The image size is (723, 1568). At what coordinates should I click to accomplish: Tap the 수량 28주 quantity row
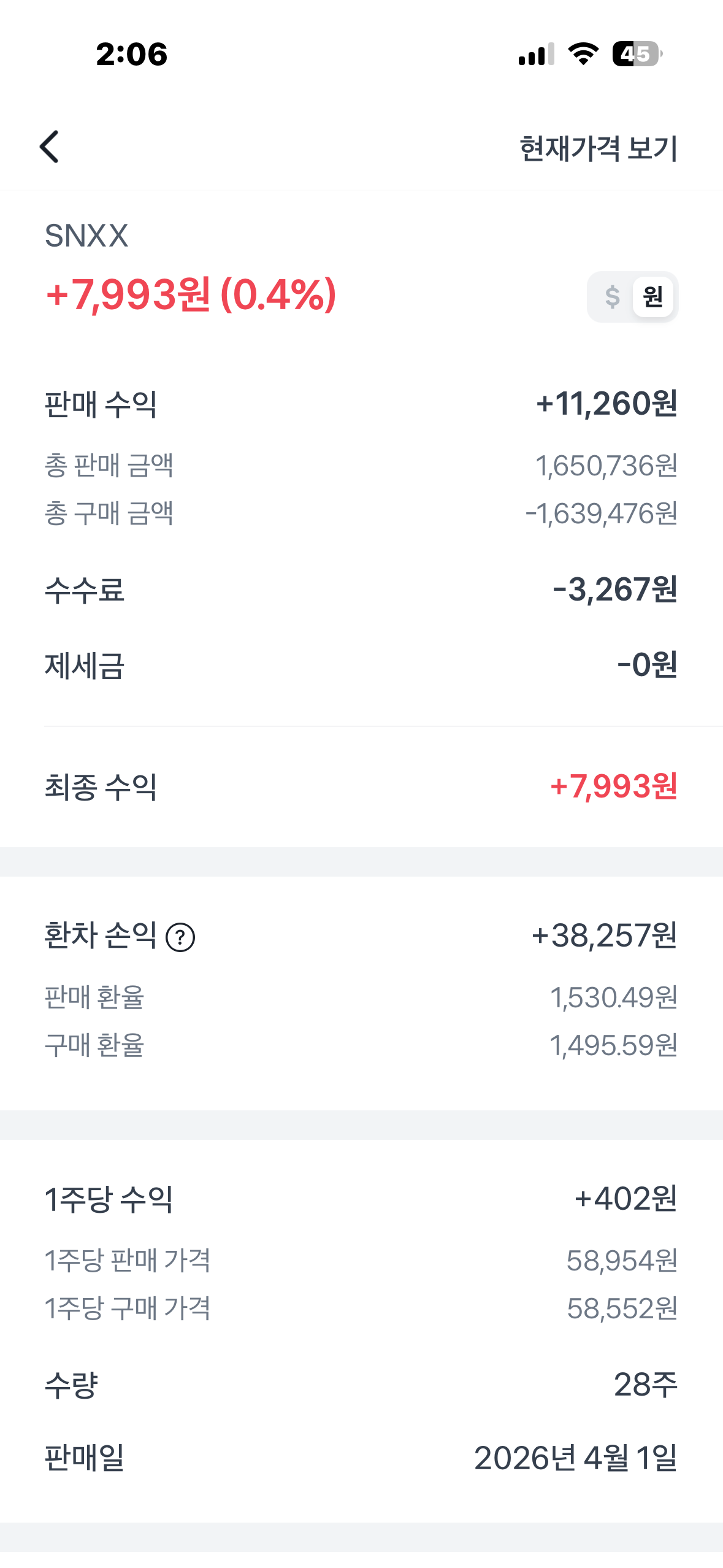(361, 1385)
